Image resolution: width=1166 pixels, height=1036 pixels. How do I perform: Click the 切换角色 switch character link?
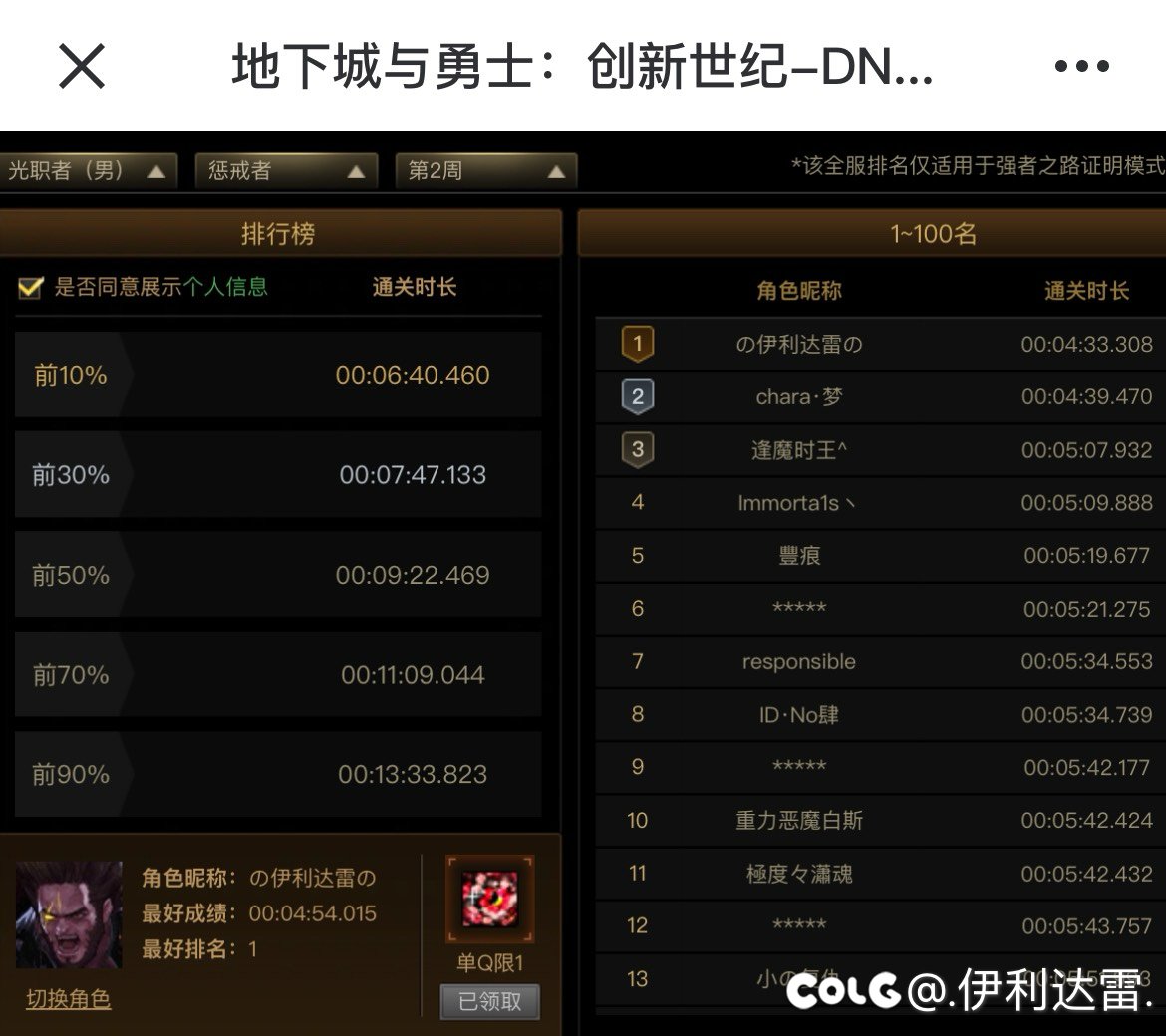pyautogui.click(x=69, y=999)
